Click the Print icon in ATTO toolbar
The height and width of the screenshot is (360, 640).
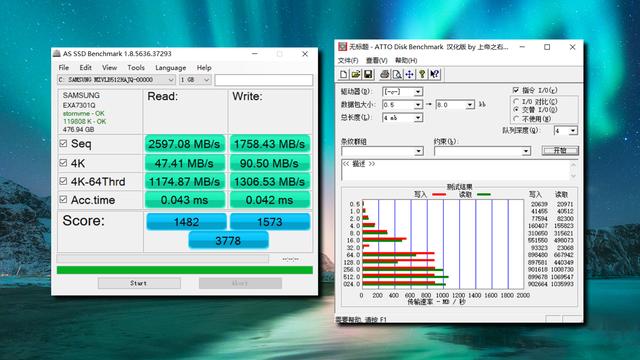pyautogui.click(x=384, y=74)
